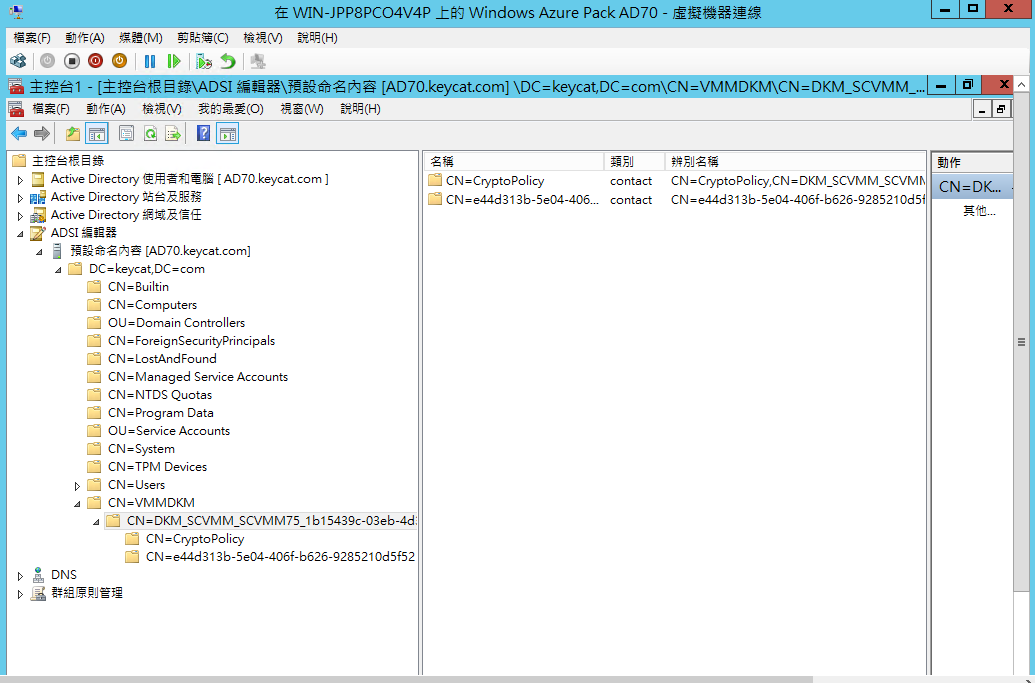Select CN=CryptoPolicy in the left tree
The image size is (1035, 683).
[195, 539]
